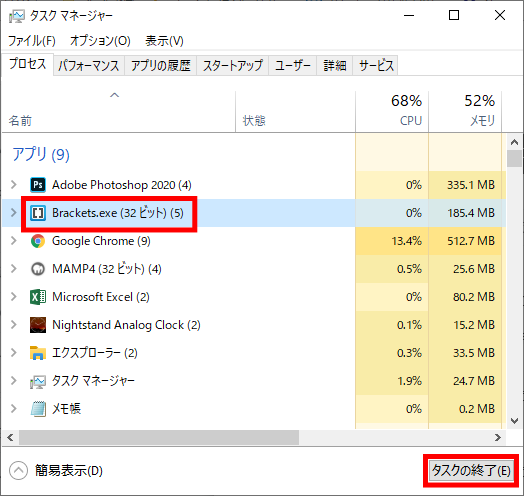
Task: Expand the Adobe Photoshop 2020 process group
Action: (x=14, y=184)
